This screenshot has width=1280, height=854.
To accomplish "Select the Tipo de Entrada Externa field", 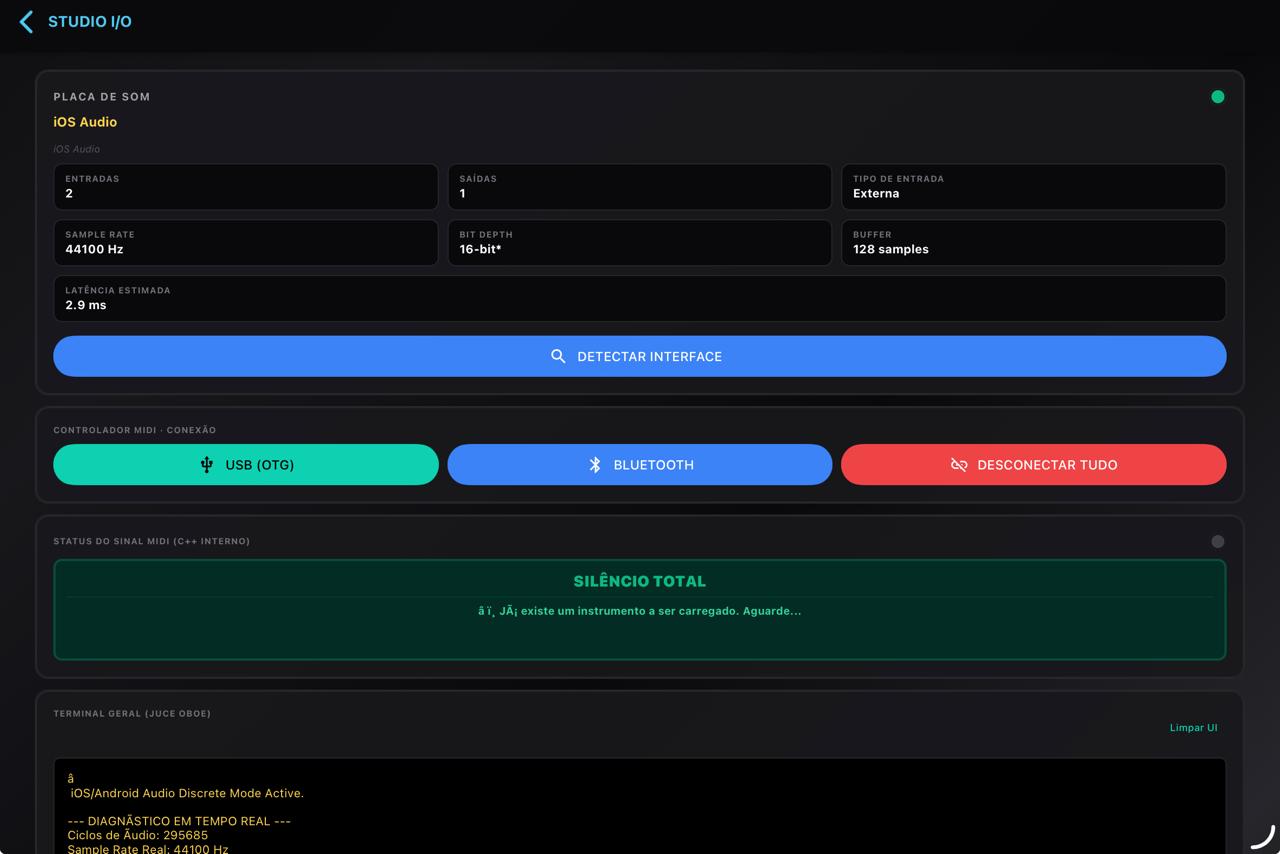I will tap(1034, 187).
